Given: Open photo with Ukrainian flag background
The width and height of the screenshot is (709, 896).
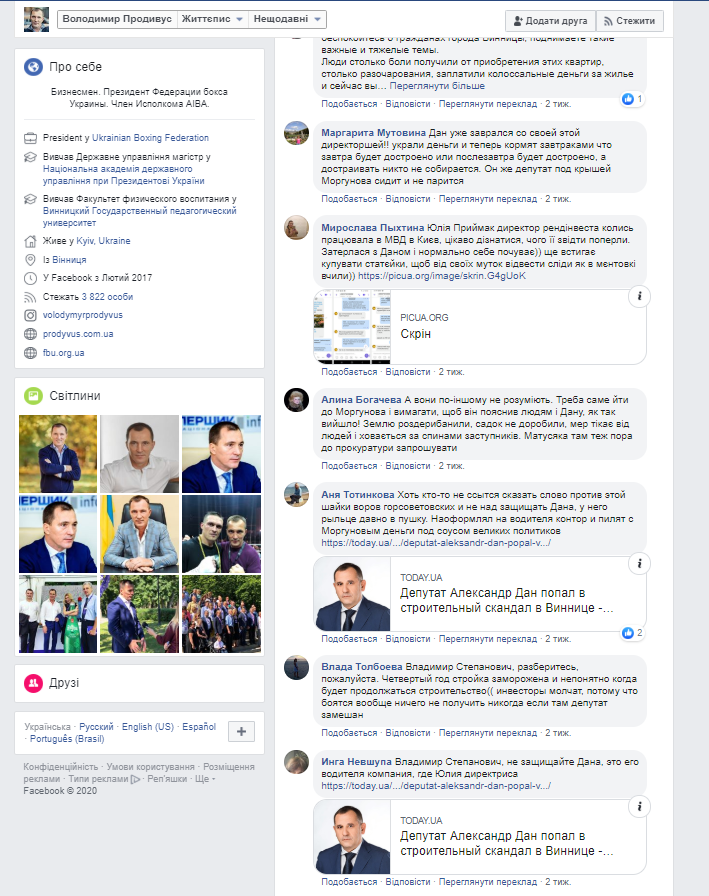Looking at the screenshot, I should 139,534.
